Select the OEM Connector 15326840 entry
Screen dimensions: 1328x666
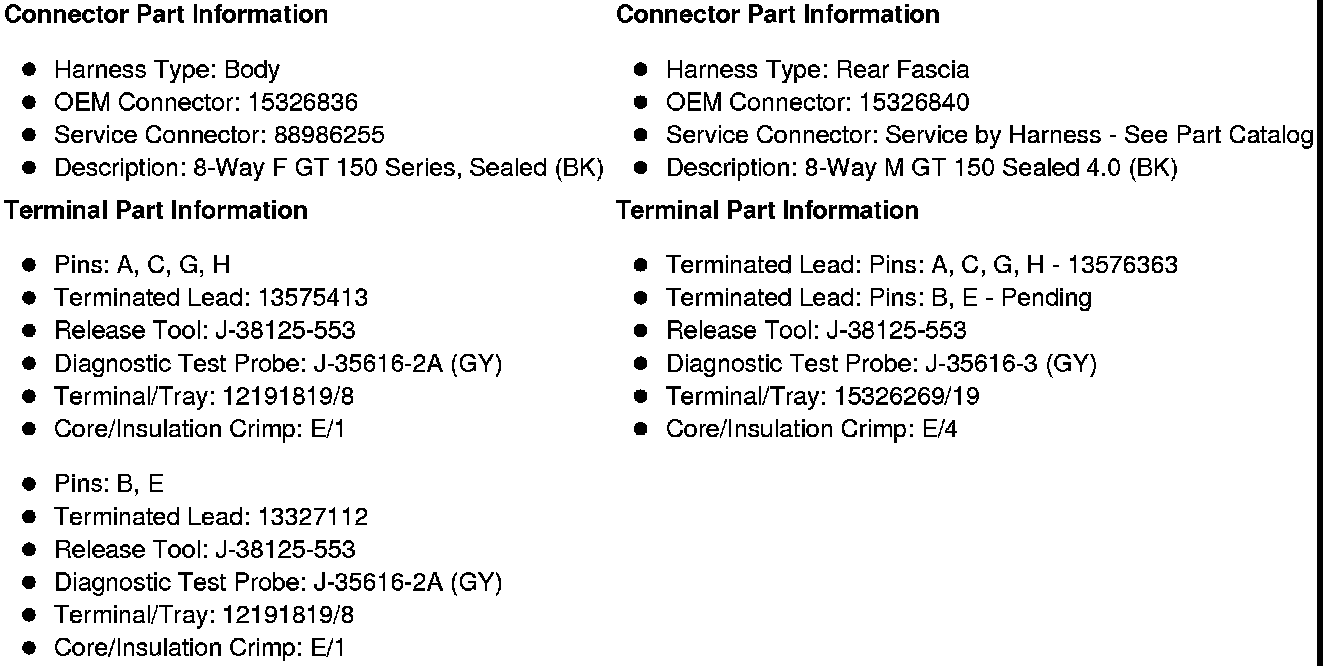click(817, 102)
